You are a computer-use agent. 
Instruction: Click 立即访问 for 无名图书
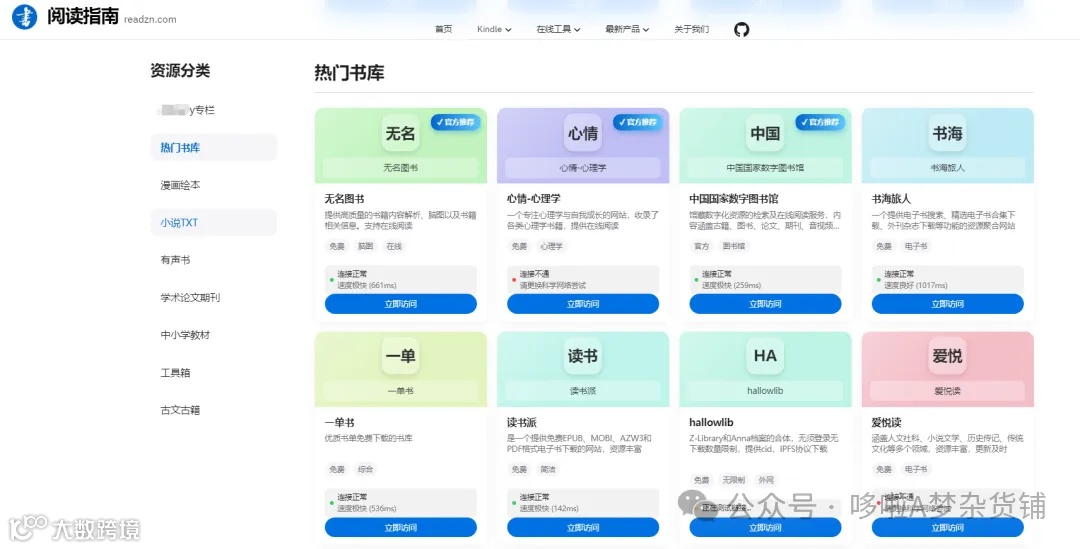[401, 304]
